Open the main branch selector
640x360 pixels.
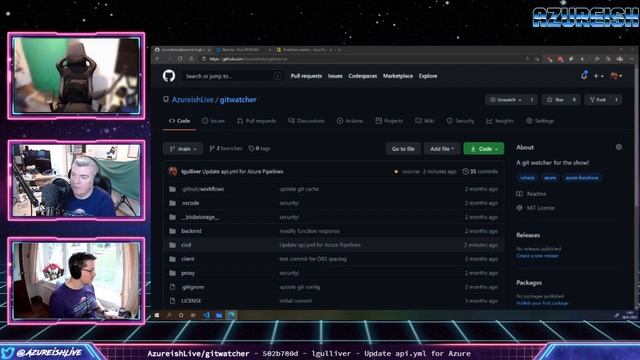(x=183, y=149)
